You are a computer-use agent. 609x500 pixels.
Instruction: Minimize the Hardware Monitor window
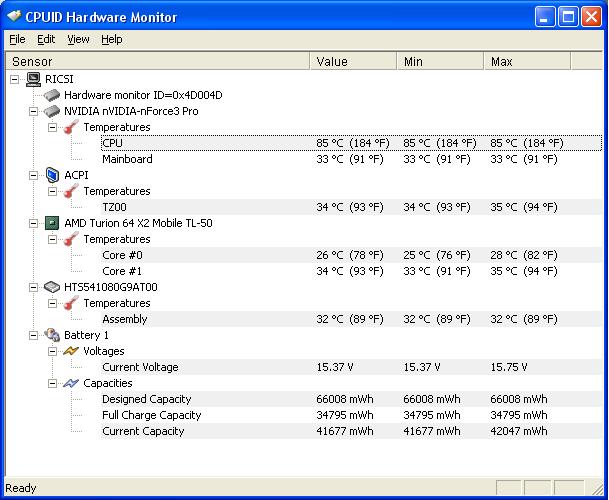pos(545,17)
